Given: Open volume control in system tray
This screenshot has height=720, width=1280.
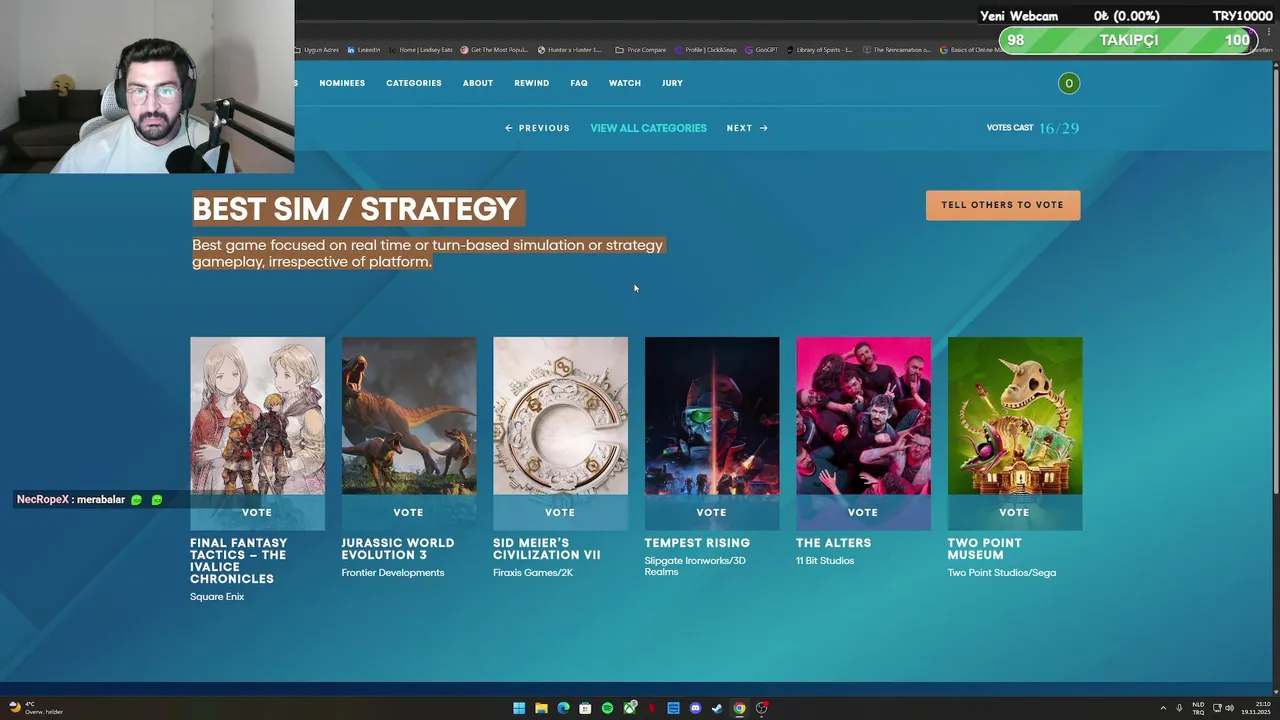Looking at the screenshot, I should click(1229, 708).
